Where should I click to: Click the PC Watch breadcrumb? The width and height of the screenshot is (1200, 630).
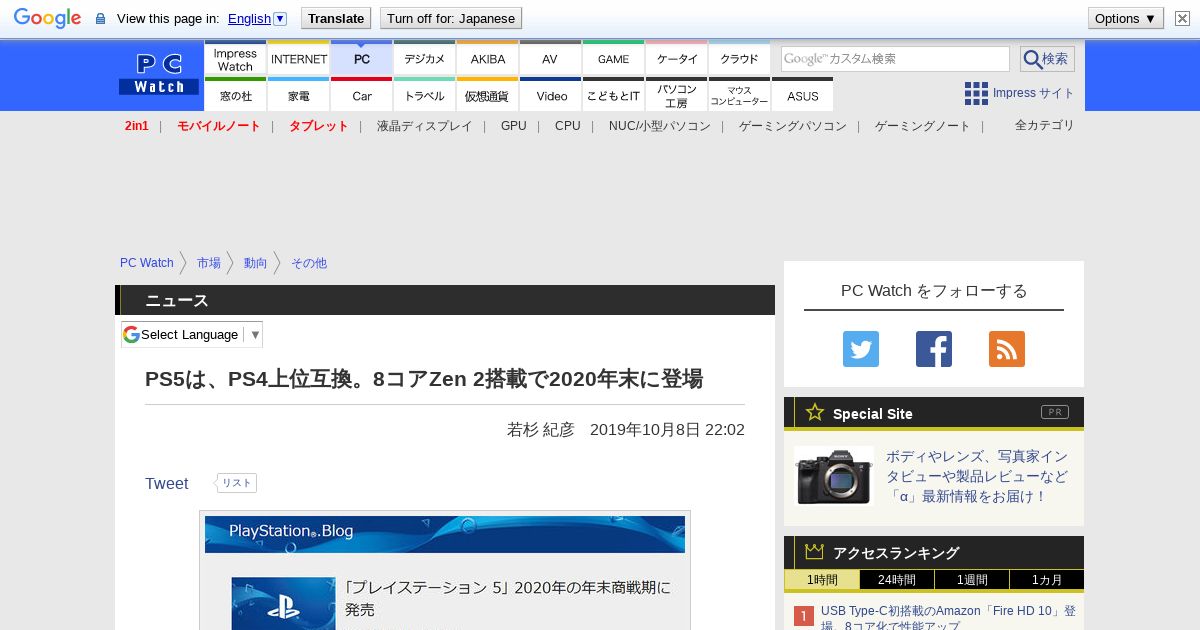147,263
